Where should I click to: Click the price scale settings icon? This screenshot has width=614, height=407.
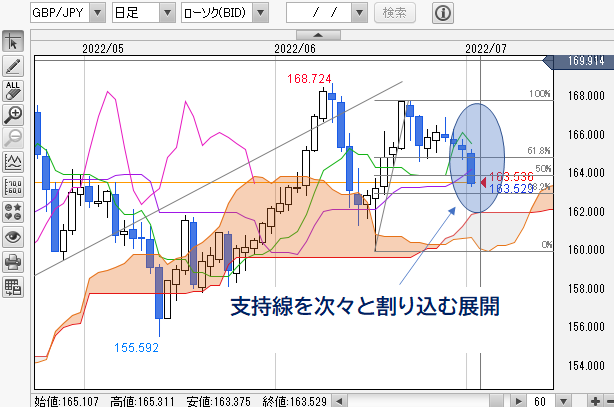click(13, 187)
